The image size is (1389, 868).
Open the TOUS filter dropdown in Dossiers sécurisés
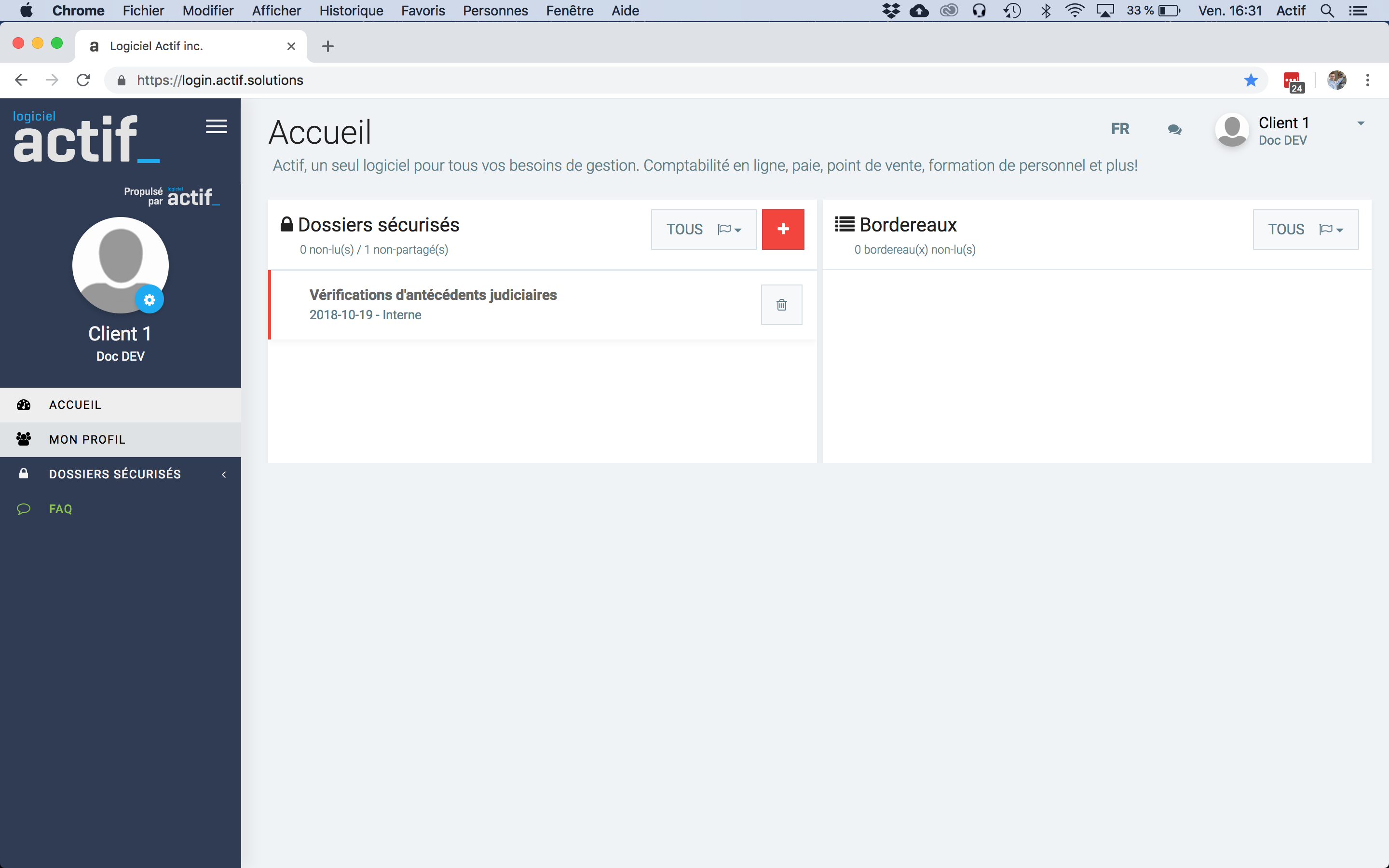[x=703, y=229]
